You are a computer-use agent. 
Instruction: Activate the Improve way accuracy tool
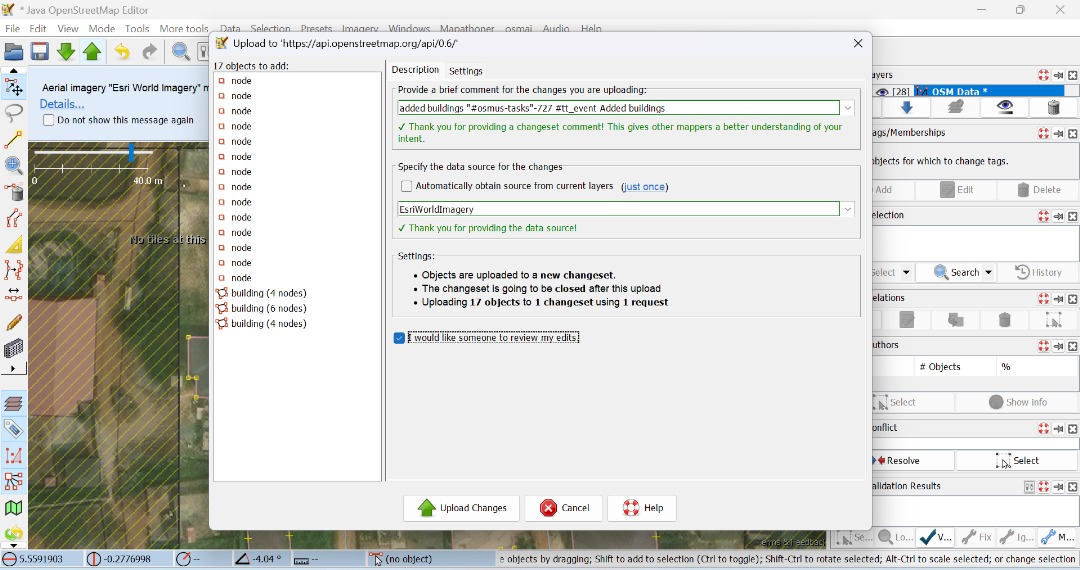[x=13, y=270]
